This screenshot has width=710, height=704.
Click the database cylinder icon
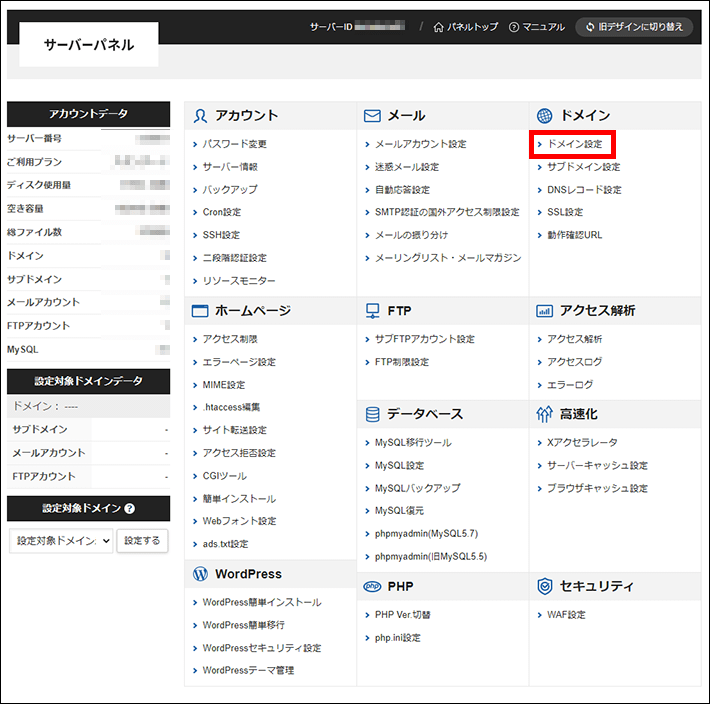tap(372, 414)
